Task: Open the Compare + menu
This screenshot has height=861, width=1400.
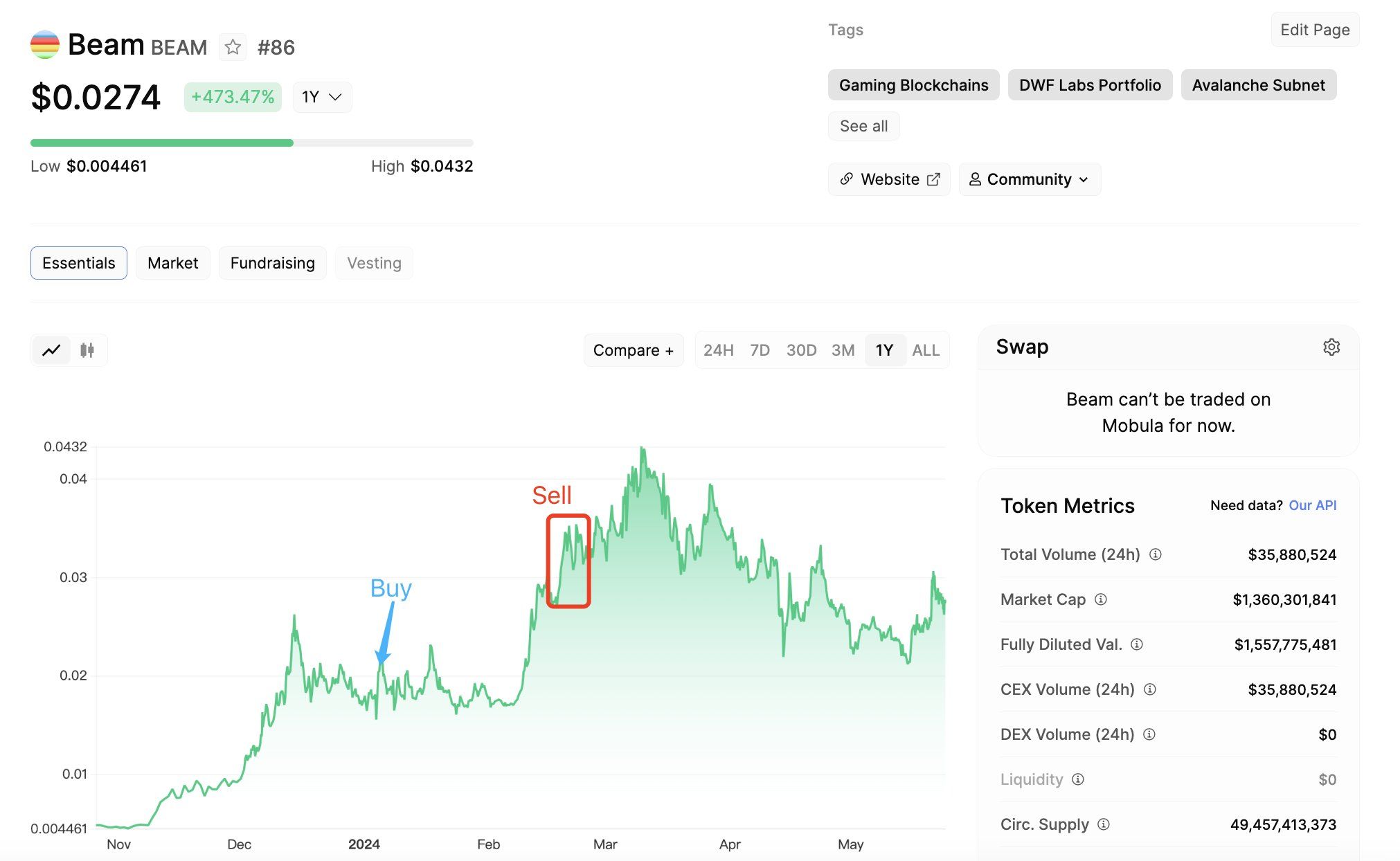Action: tap(633, 350)
